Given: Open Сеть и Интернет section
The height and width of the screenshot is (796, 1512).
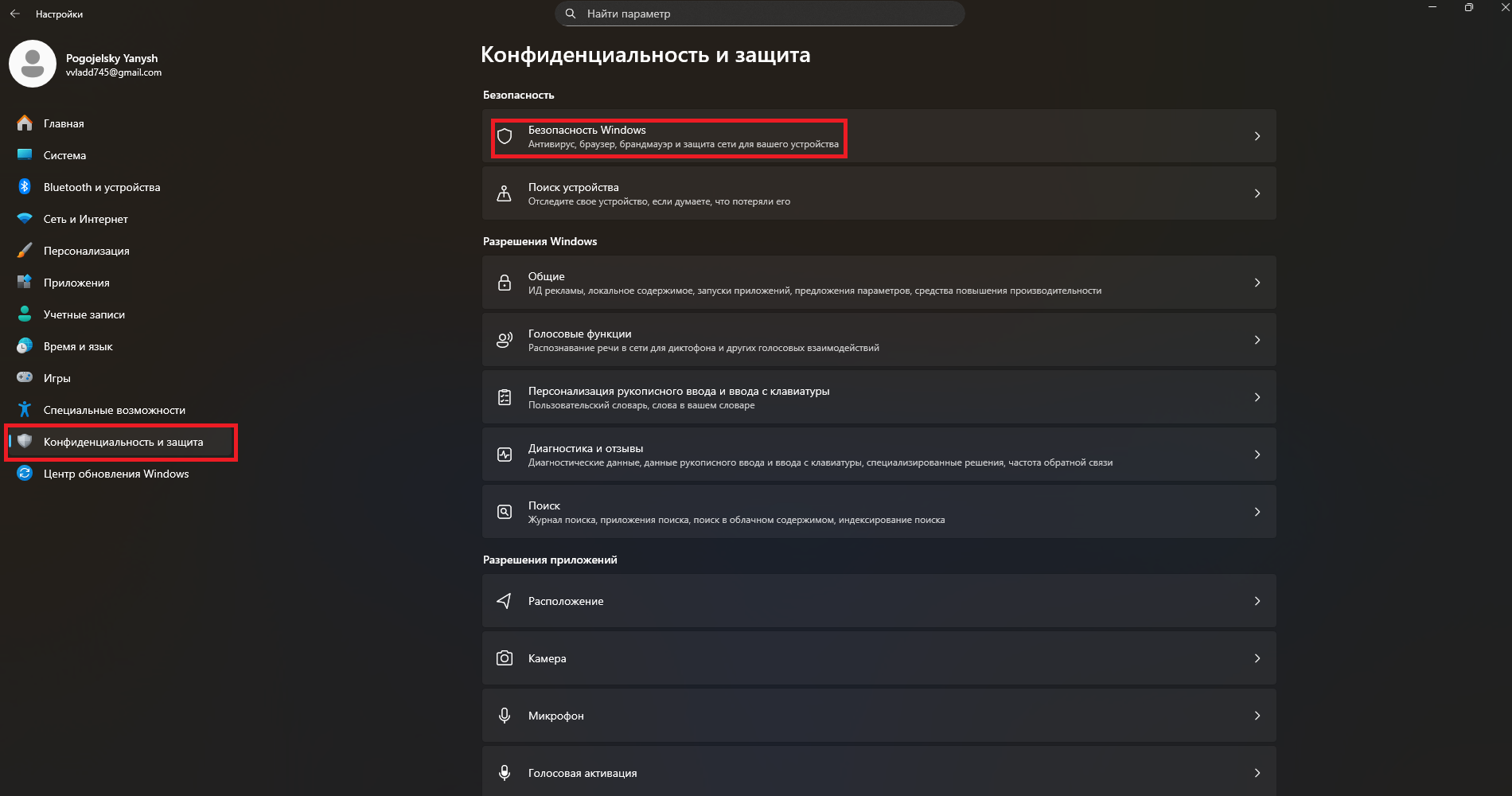Looking at the screenshot, I should pos(85,219).
